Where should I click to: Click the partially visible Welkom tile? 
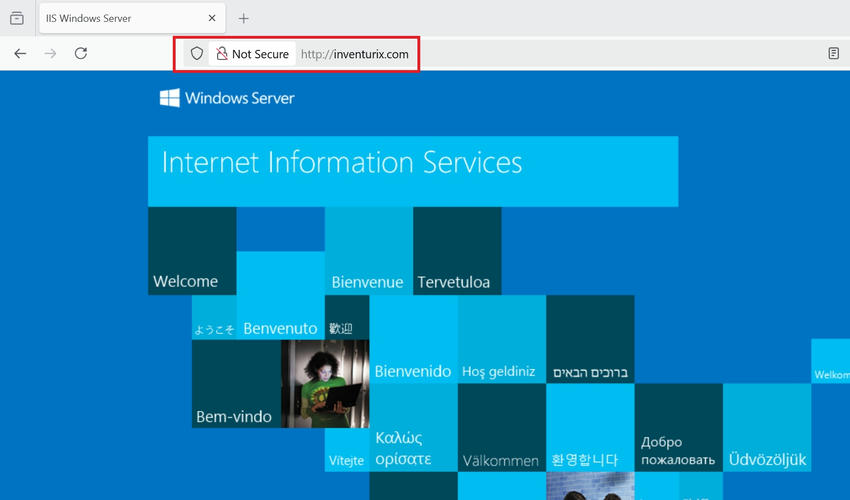830,361
